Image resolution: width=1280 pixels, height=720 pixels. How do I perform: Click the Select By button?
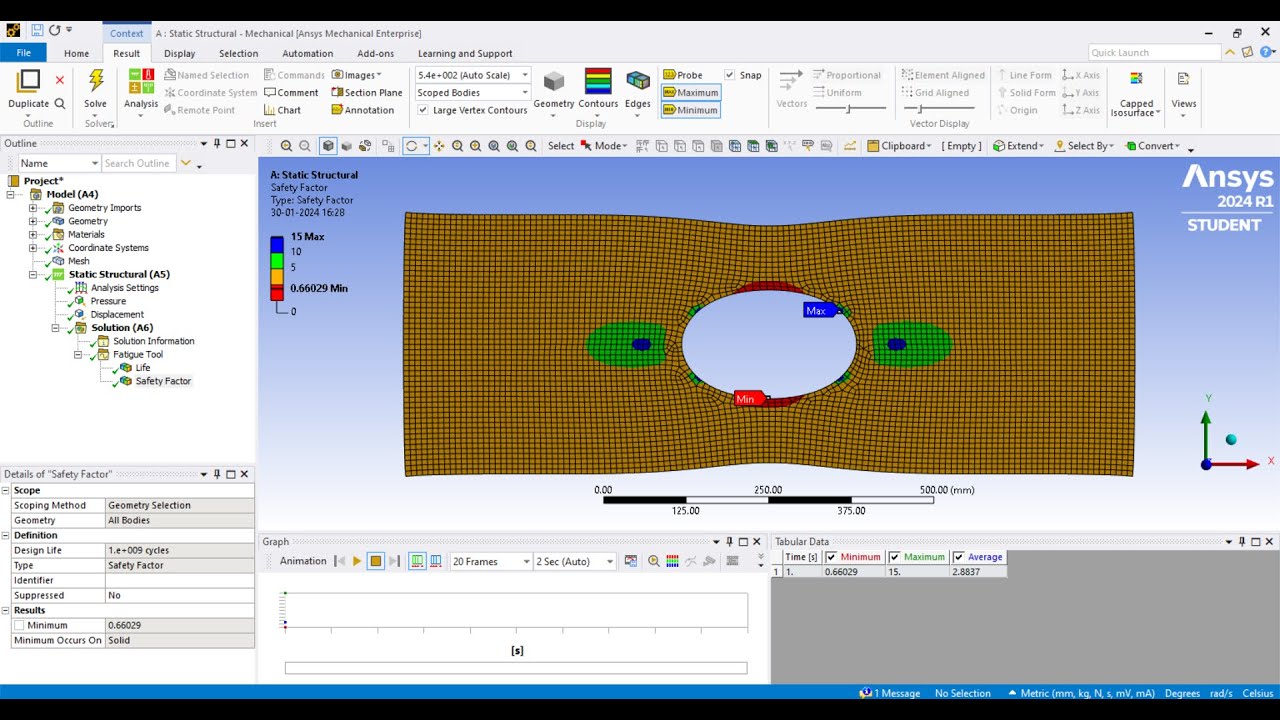pos(1086,146)
